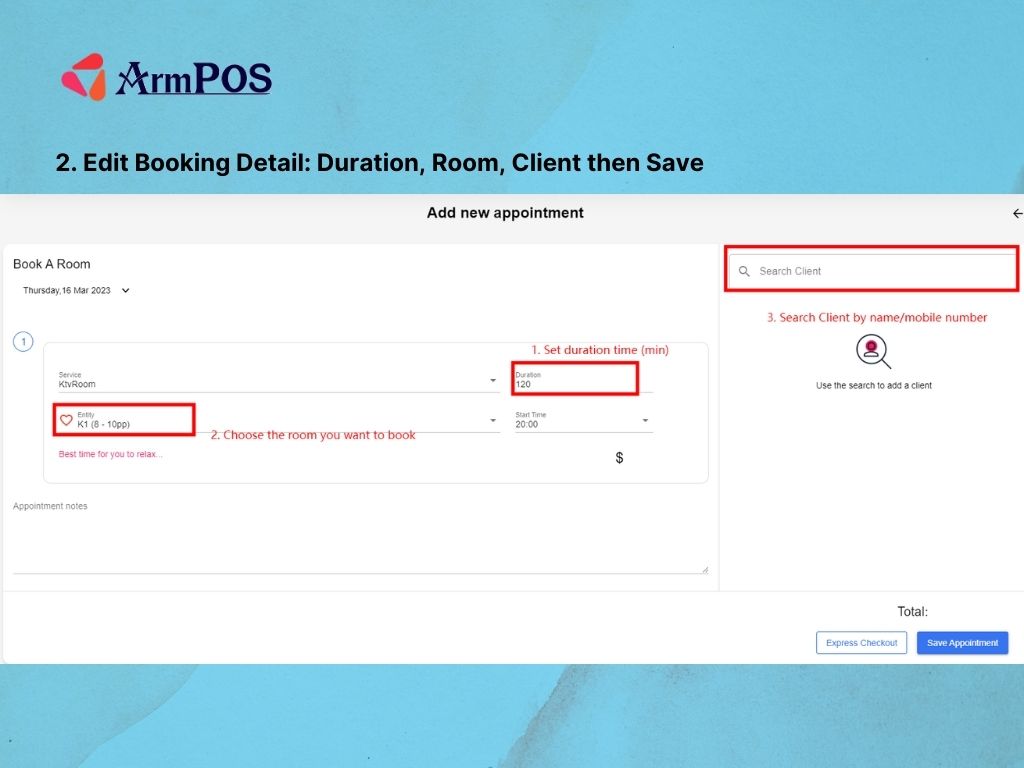Click the 'Book A Room' heading
1024x768 pixels.
point(52,264)
